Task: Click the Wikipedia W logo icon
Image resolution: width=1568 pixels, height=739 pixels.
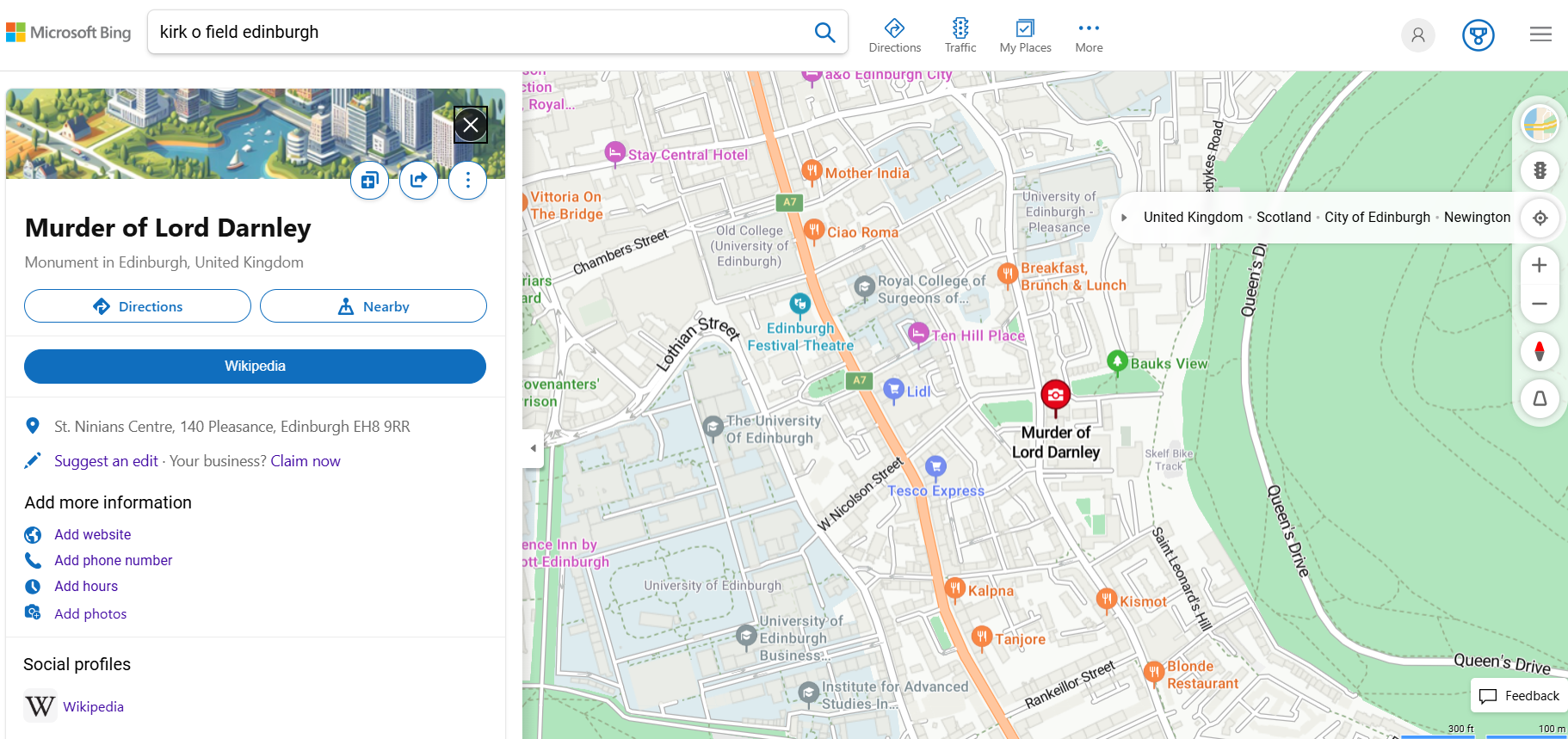Action: [40, 706]
